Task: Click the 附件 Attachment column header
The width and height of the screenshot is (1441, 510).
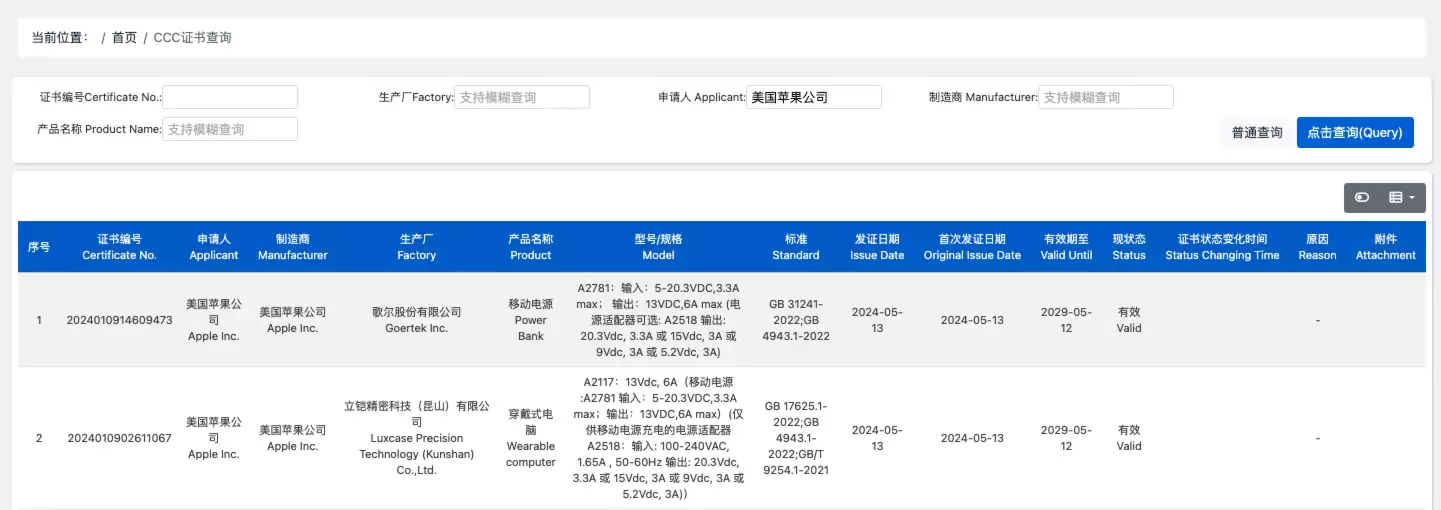Action: point(1385,247)
